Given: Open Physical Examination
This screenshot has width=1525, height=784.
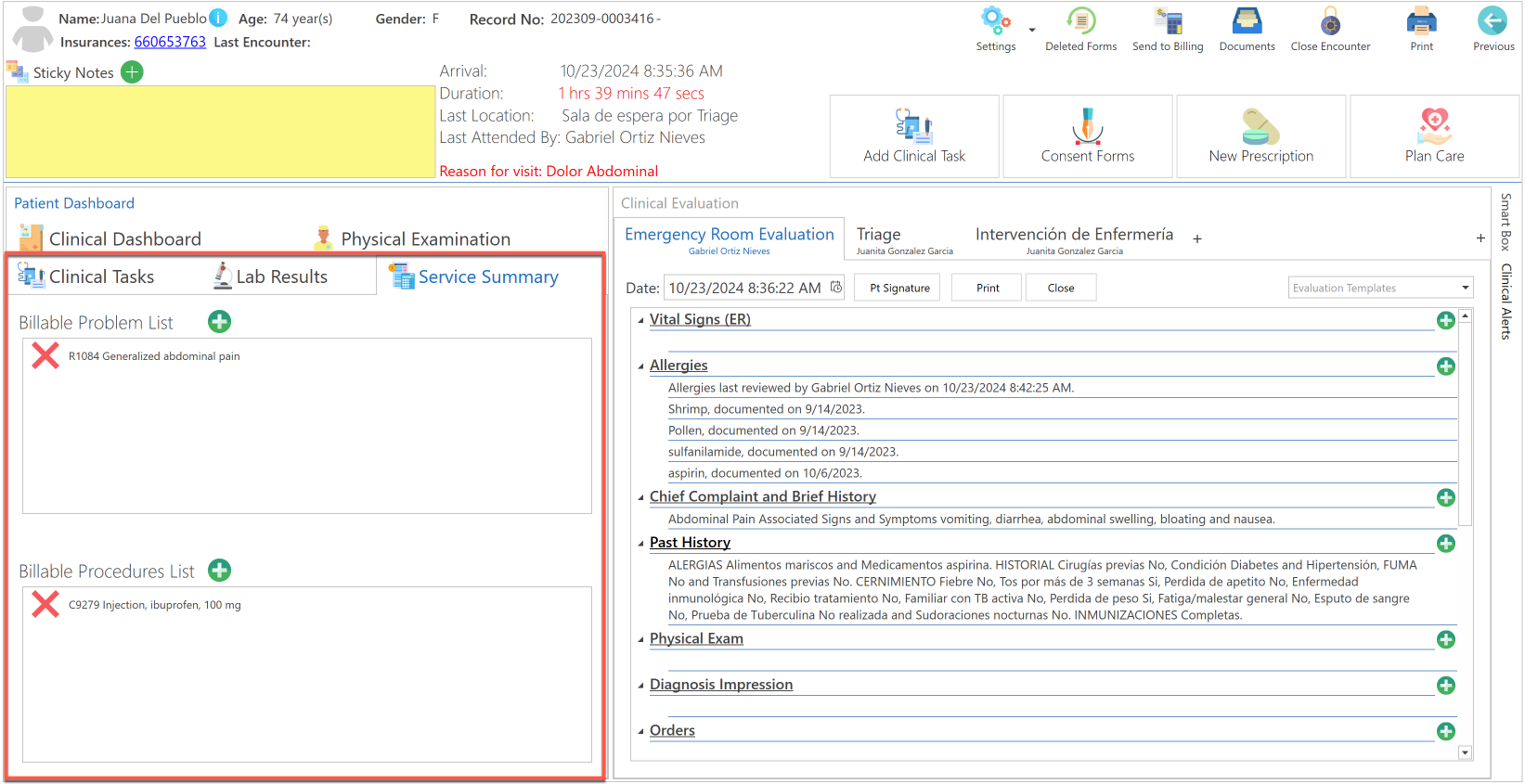Looking at the screenshot, I should coord(412,238).
